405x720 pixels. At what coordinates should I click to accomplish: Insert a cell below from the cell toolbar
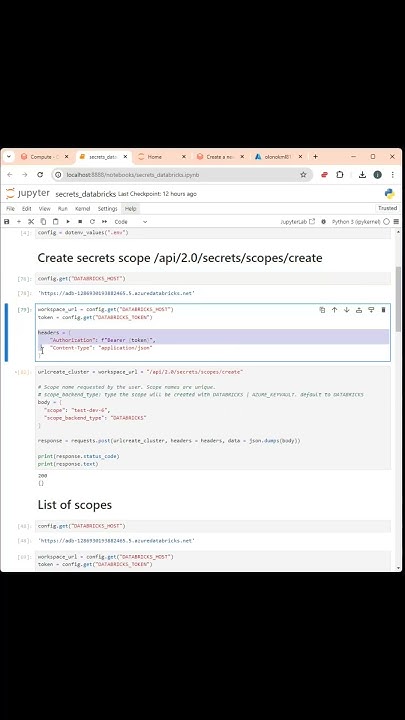[371, 310]
